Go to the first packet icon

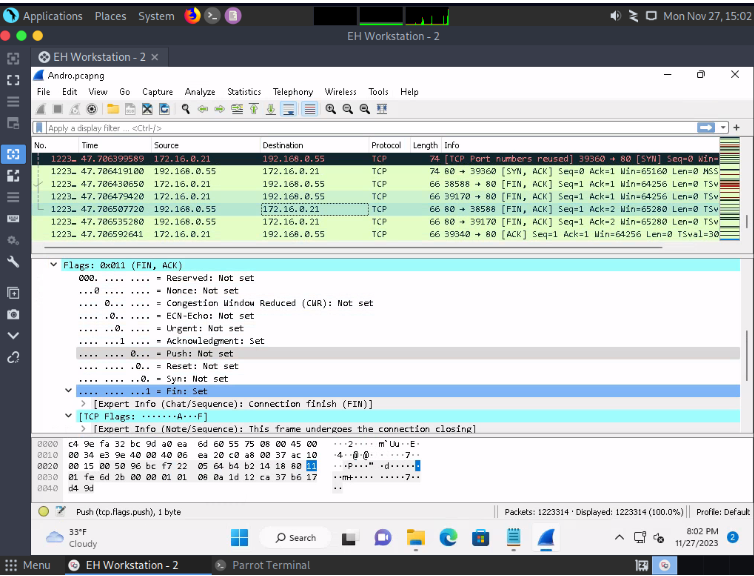click(255, 109)
